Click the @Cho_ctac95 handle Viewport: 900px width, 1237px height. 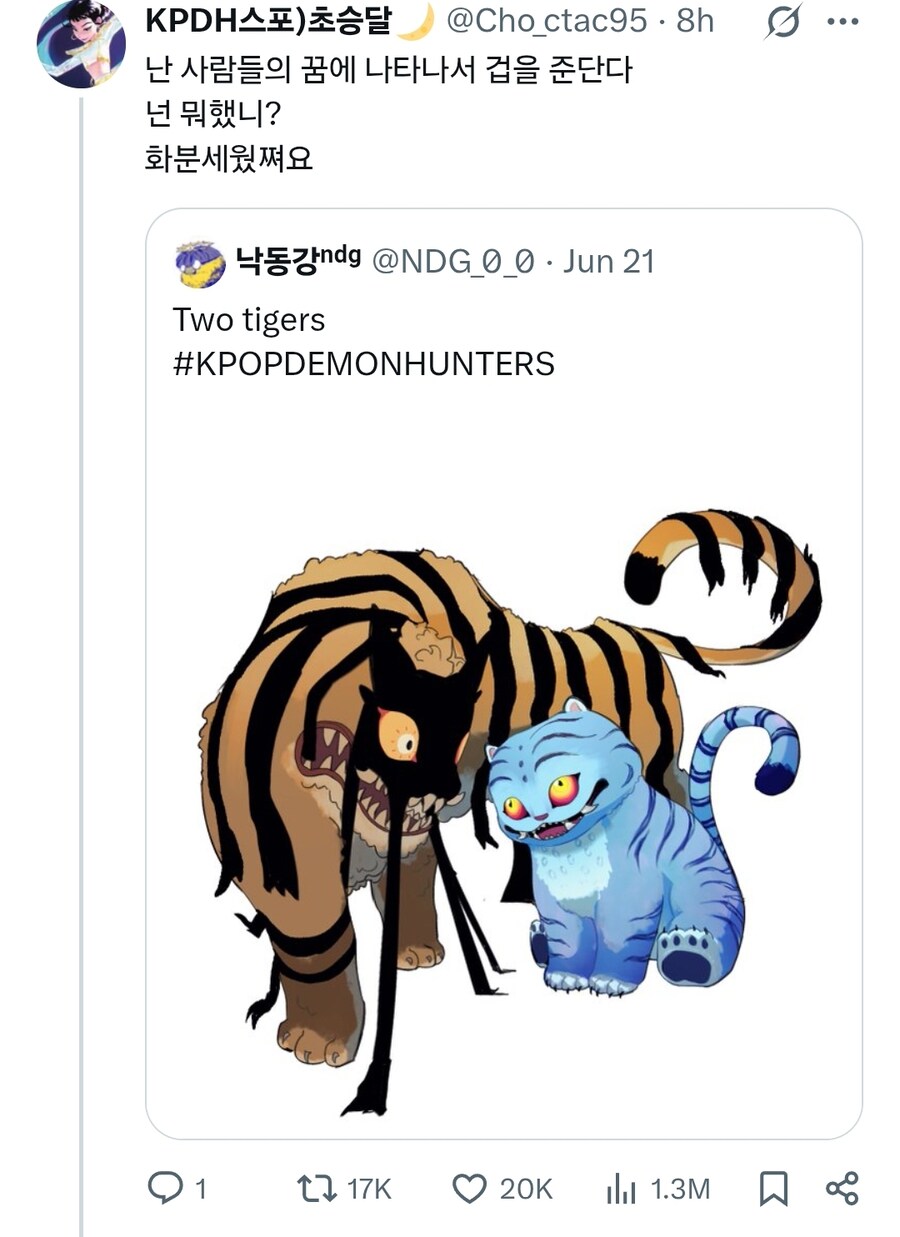pyautogui.click(x=546, y=20)
